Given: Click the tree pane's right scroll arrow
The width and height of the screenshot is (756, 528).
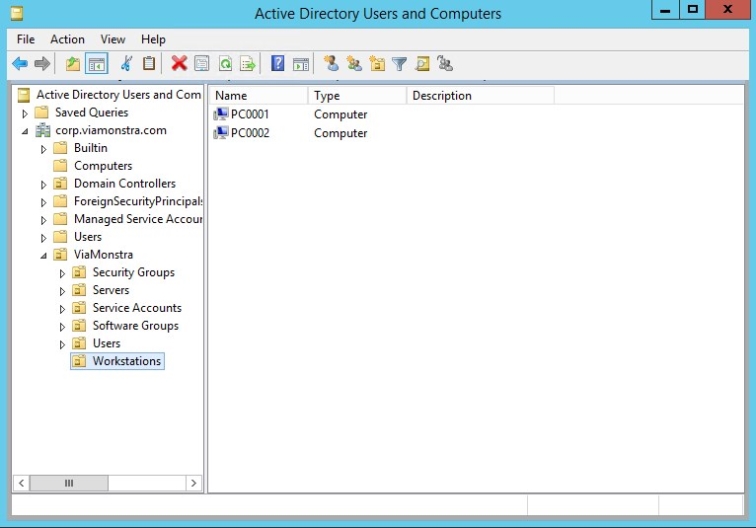Looking at the screenshot, I should click(x=193, y=483).
